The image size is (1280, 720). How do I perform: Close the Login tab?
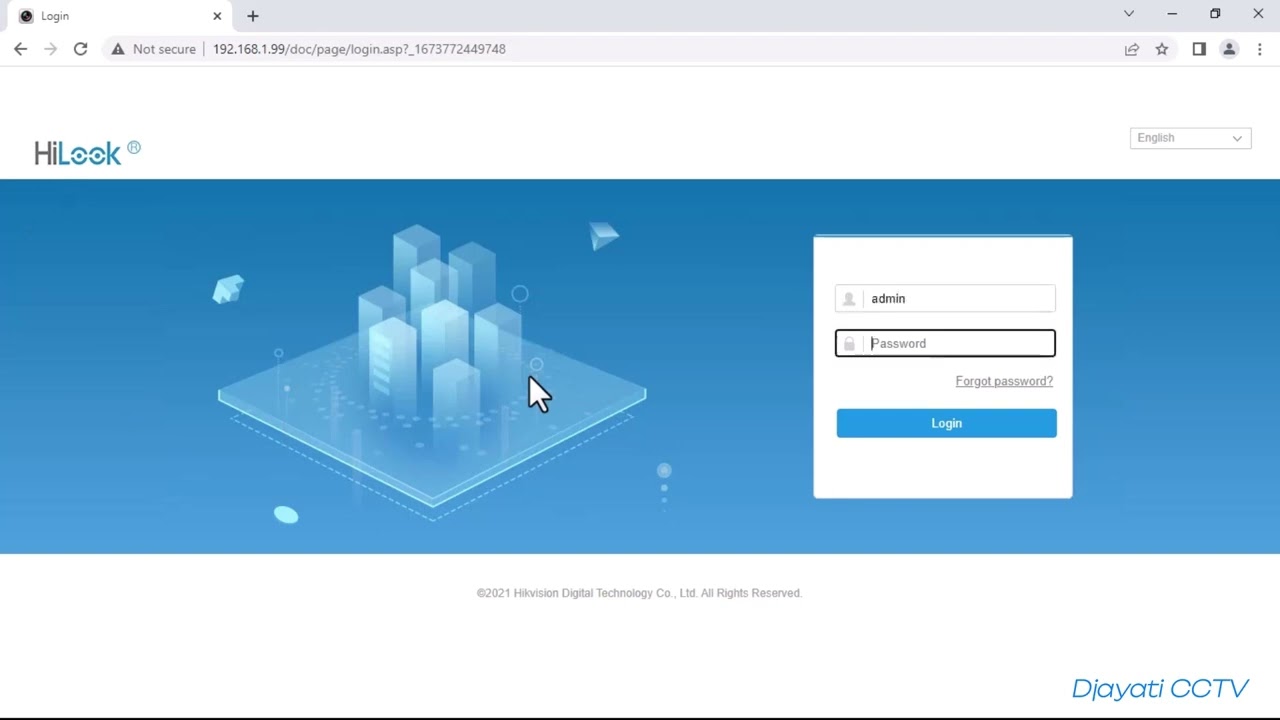[x=217, y=16]
